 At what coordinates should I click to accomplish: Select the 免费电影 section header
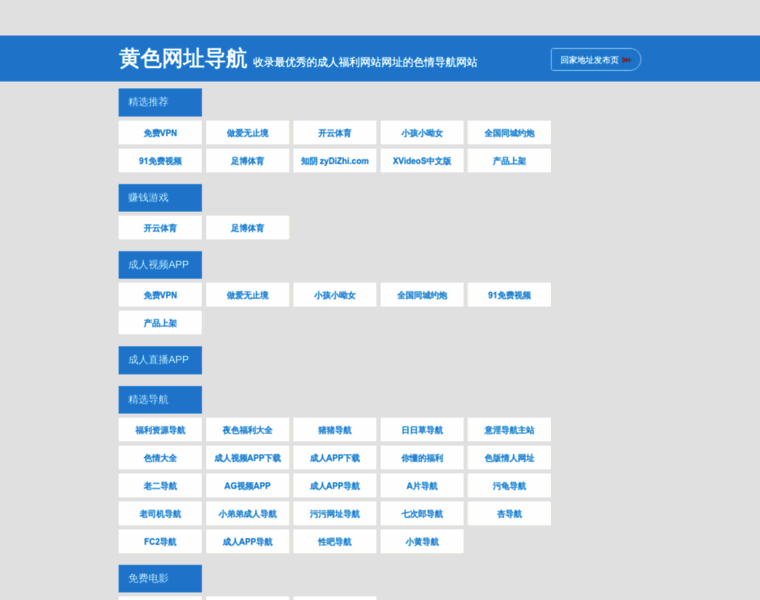[x=160, y=579]
